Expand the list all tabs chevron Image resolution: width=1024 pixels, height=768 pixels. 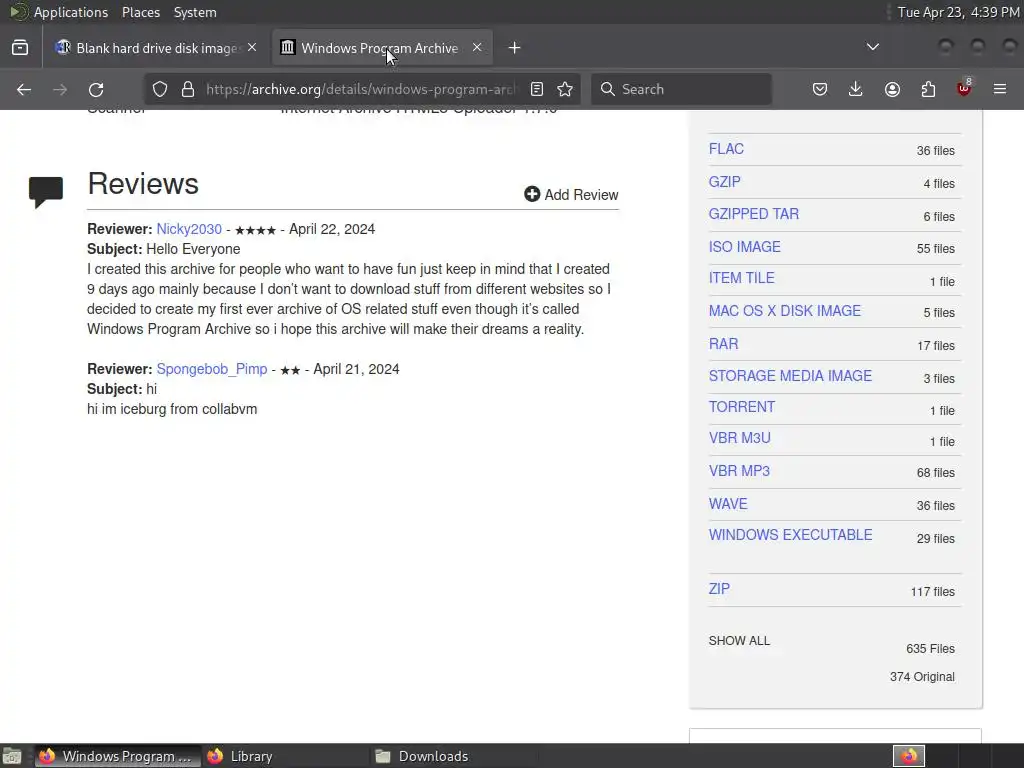pyautogui.click(x=872, y=47)
